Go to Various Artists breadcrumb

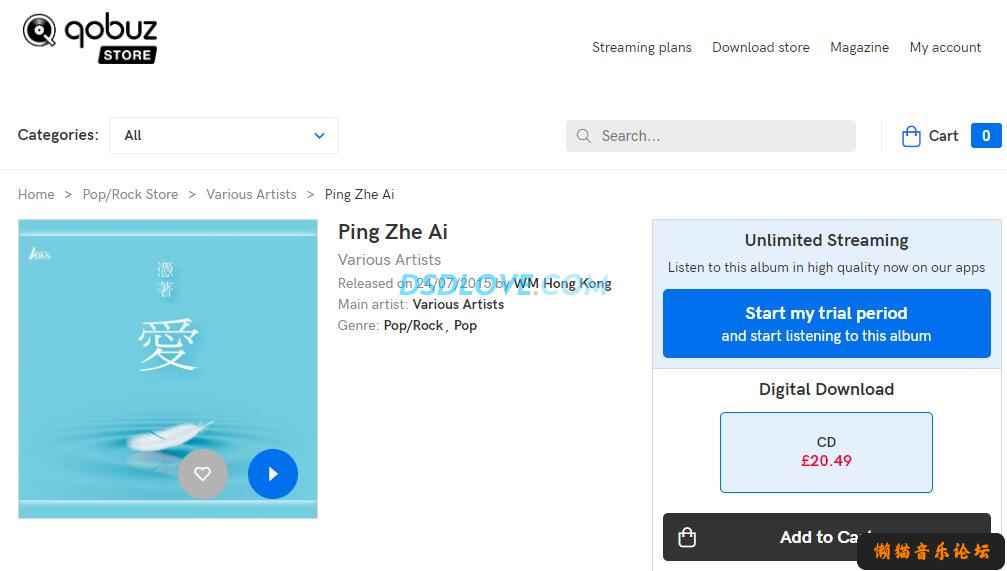pos(251,194)
